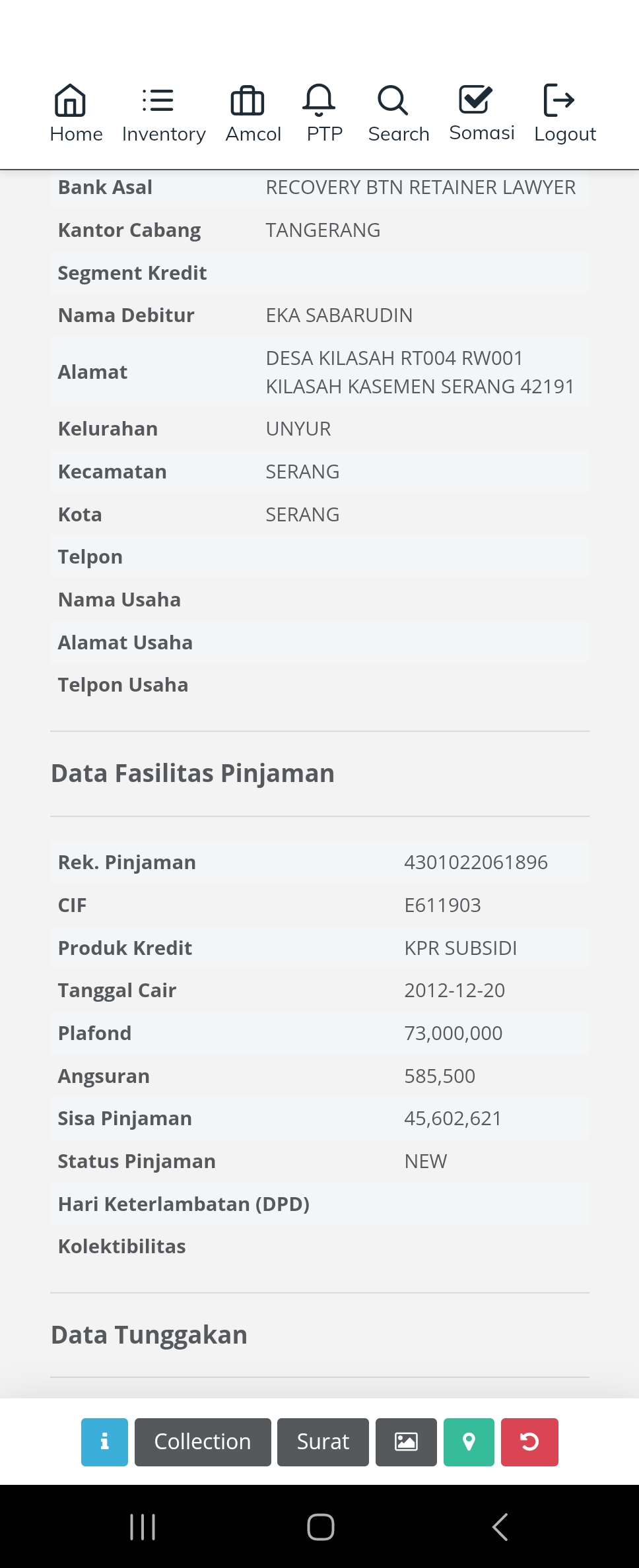The width and height of the screenshot is (639, 1568).
Task: Open the image gallery button
Action: [406, 1442]
